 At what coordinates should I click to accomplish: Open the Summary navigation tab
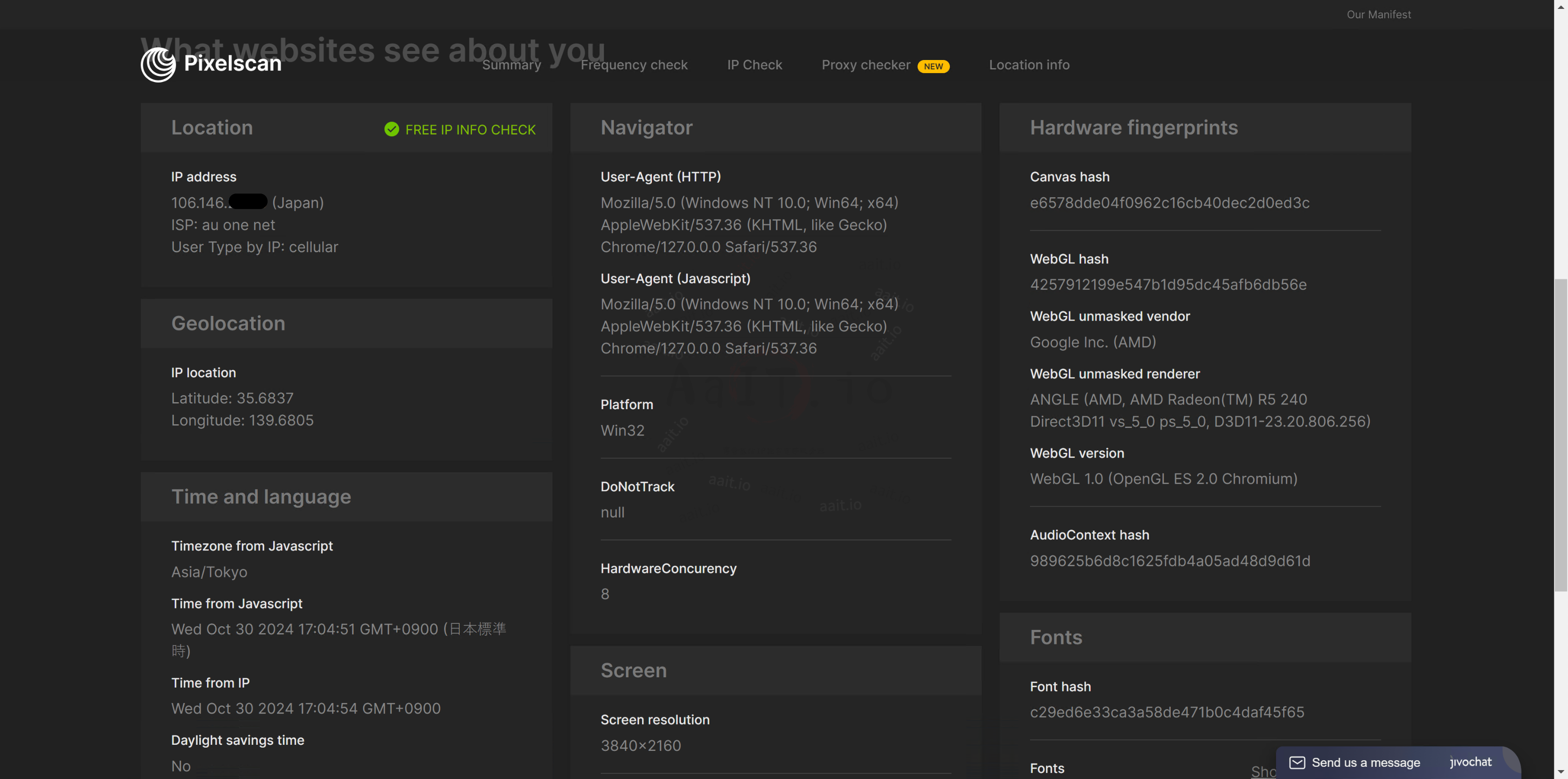[511, 64]
